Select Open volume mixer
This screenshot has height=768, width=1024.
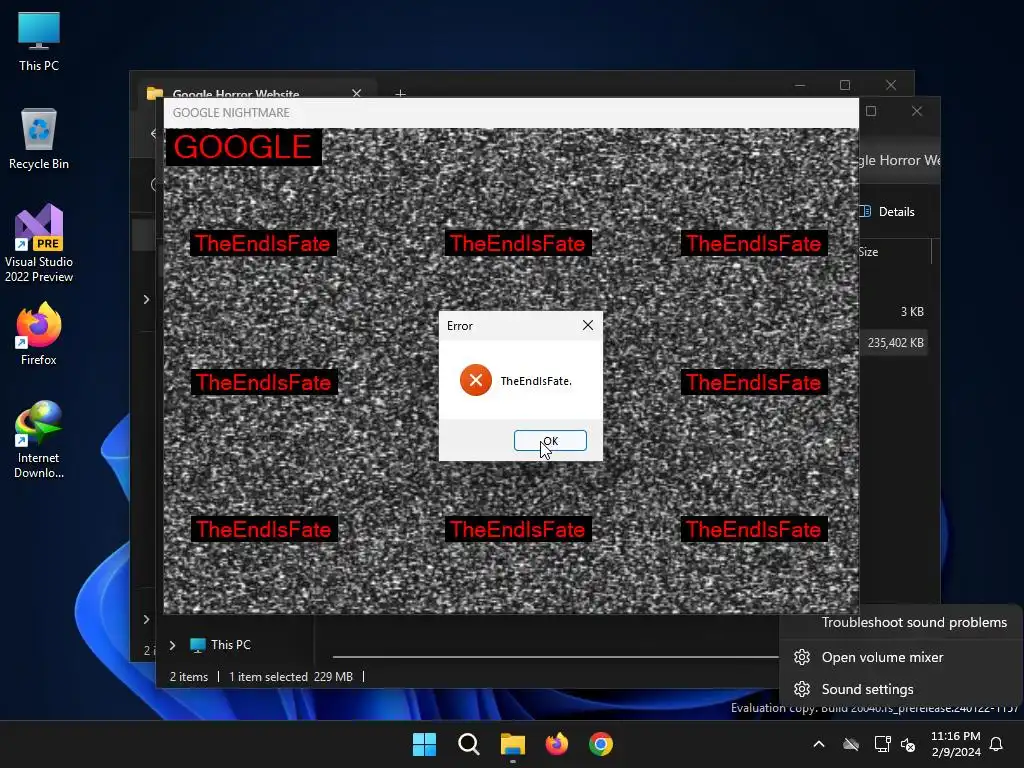pos(882,657)
